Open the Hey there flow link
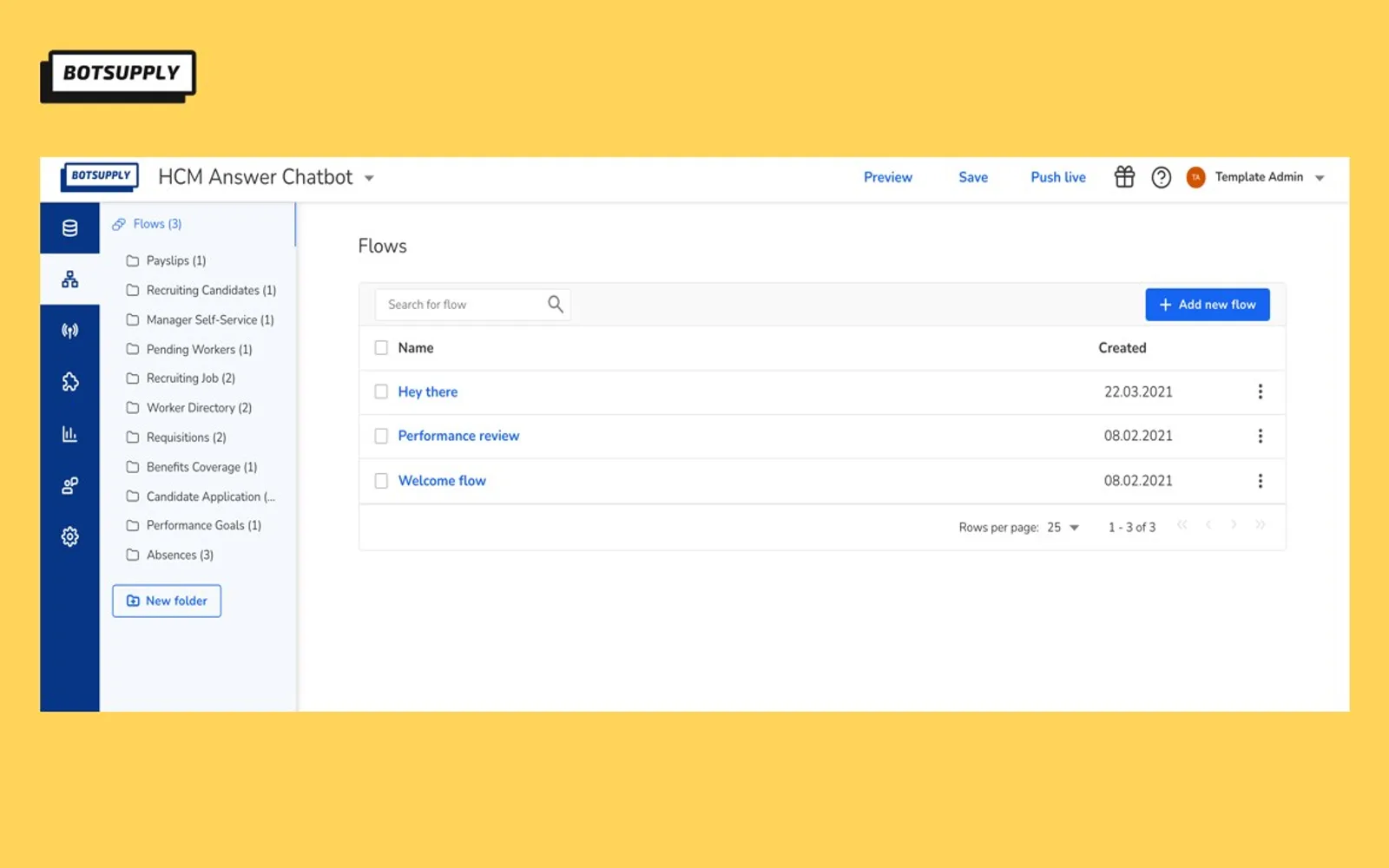The width and height of the screenshot is (1389, 868). [x=428, y=391]
